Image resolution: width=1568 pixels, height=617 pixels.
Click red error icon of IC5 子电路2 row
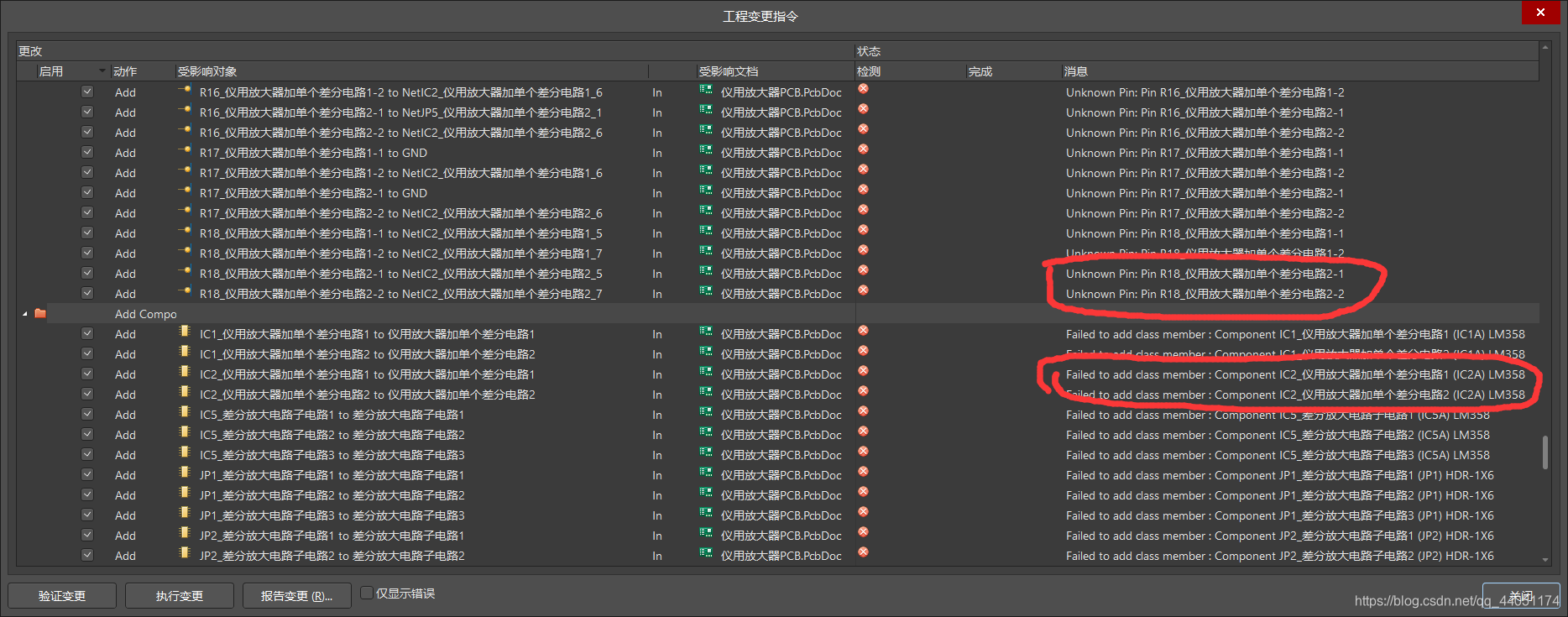pyautogui.click(x=863, y=431)
